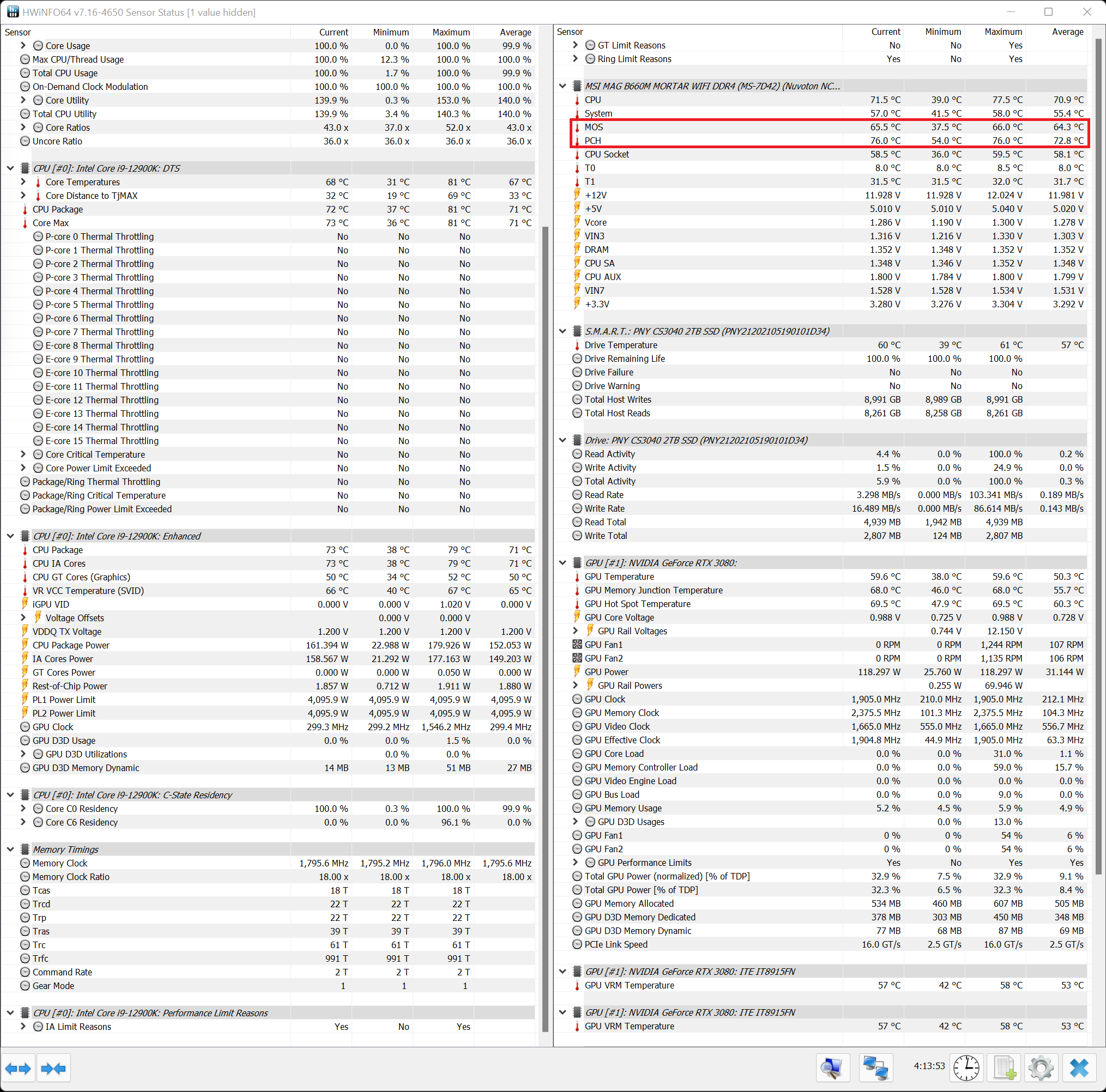The height and width of the screenshot is (1092, 1106).
Task: Click lightning icon on DRAM voltage row
Action: click(577, 250)
